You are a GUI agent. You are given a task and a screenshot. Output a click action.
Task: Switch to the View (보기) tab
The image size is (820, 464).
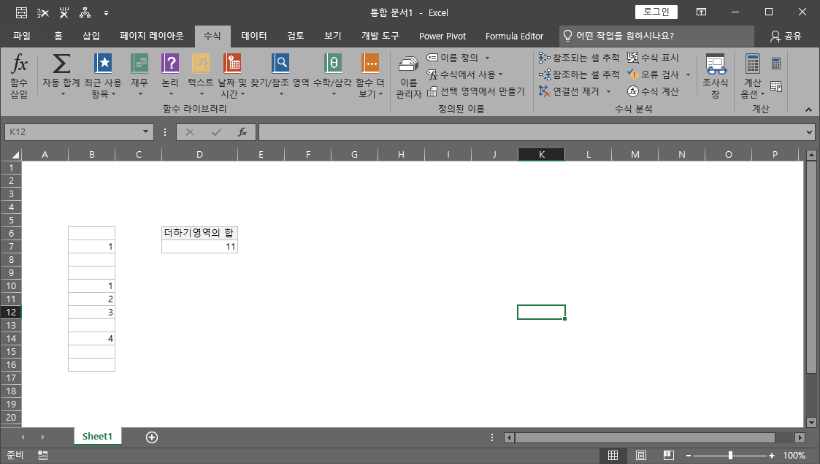[333, 36]
